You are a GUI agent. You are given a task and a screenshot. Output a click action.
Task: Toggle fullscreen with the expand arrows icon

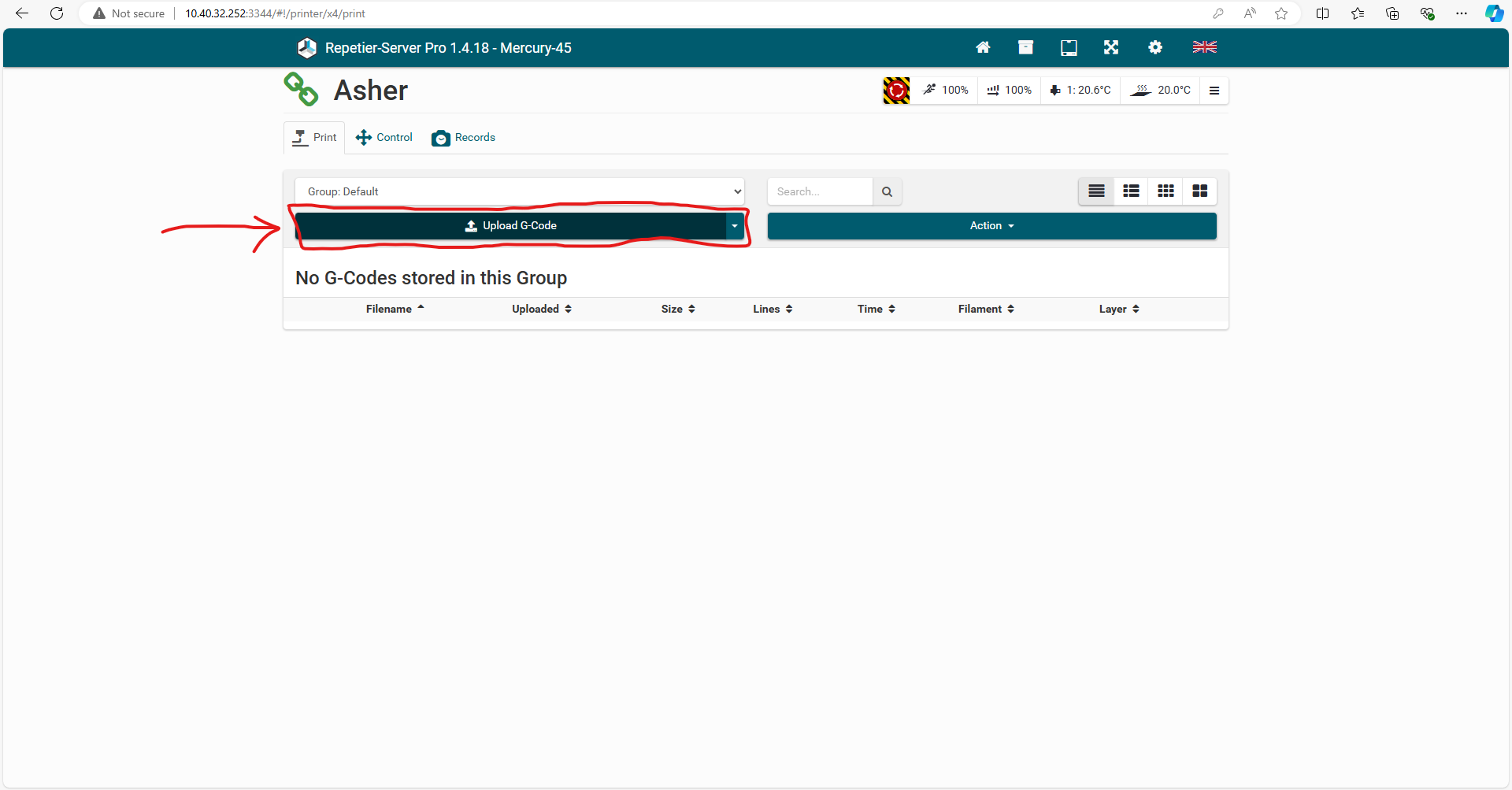click(1111, 47)
